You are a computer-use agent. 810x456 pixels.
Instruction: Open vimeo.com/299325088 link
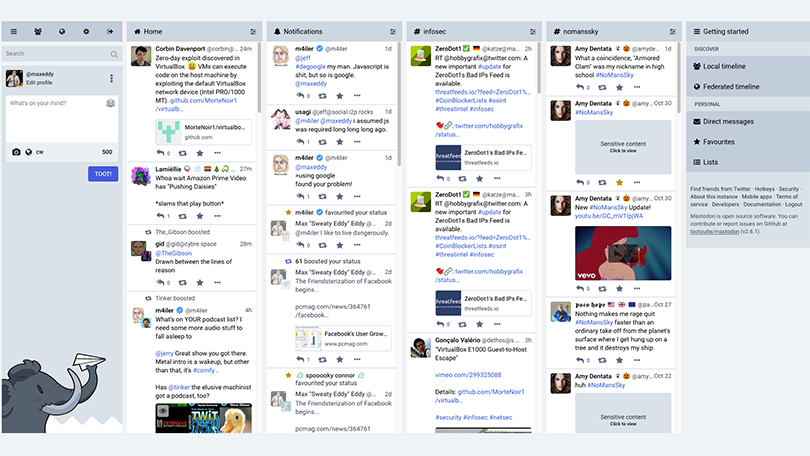(x=468, y=375)
